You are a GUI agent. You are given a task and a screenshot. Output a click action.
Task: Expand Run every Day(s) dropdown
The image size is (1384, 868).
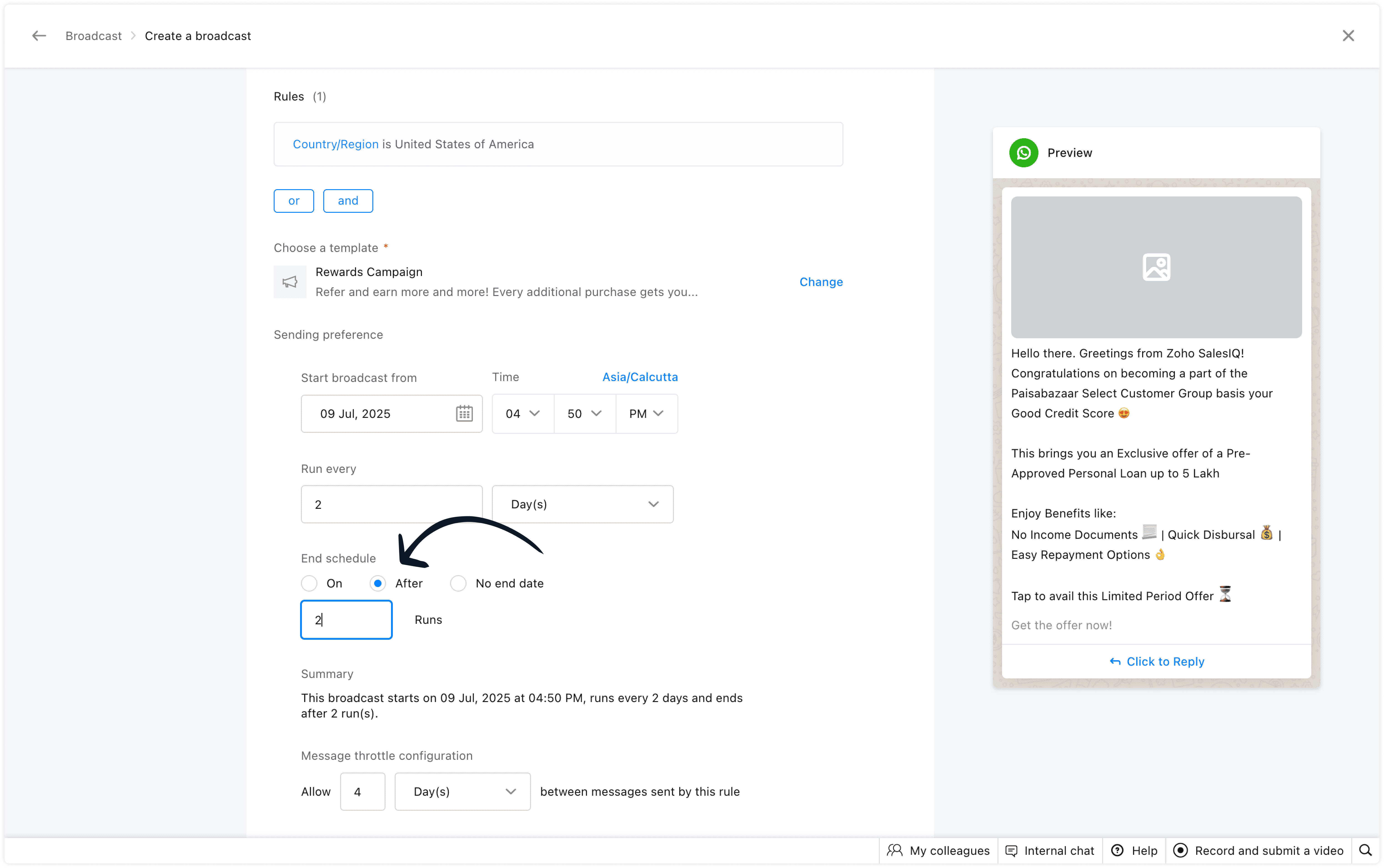click(x=582, y=504)
